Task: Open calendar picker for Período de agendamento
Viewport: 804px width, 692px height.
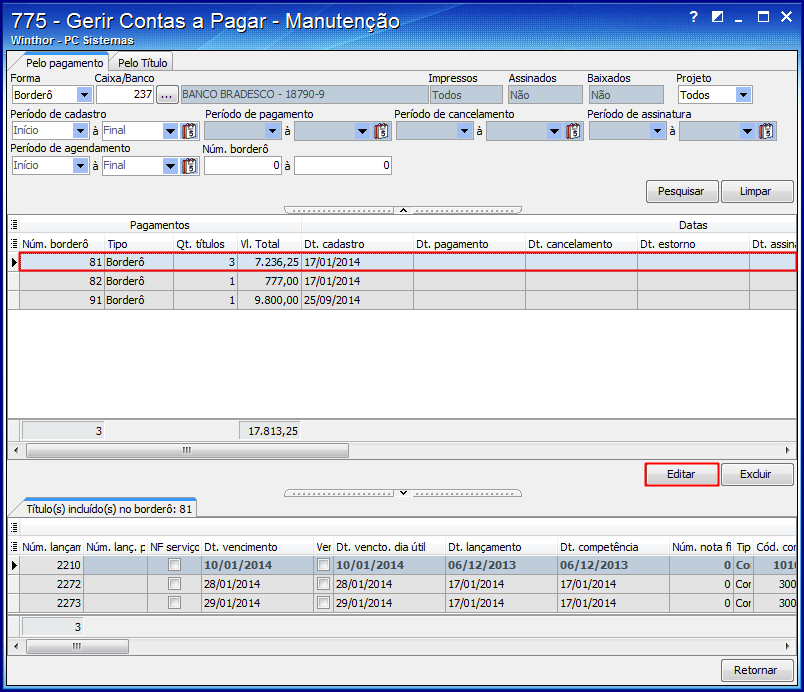Action: (x=189, y=166)
